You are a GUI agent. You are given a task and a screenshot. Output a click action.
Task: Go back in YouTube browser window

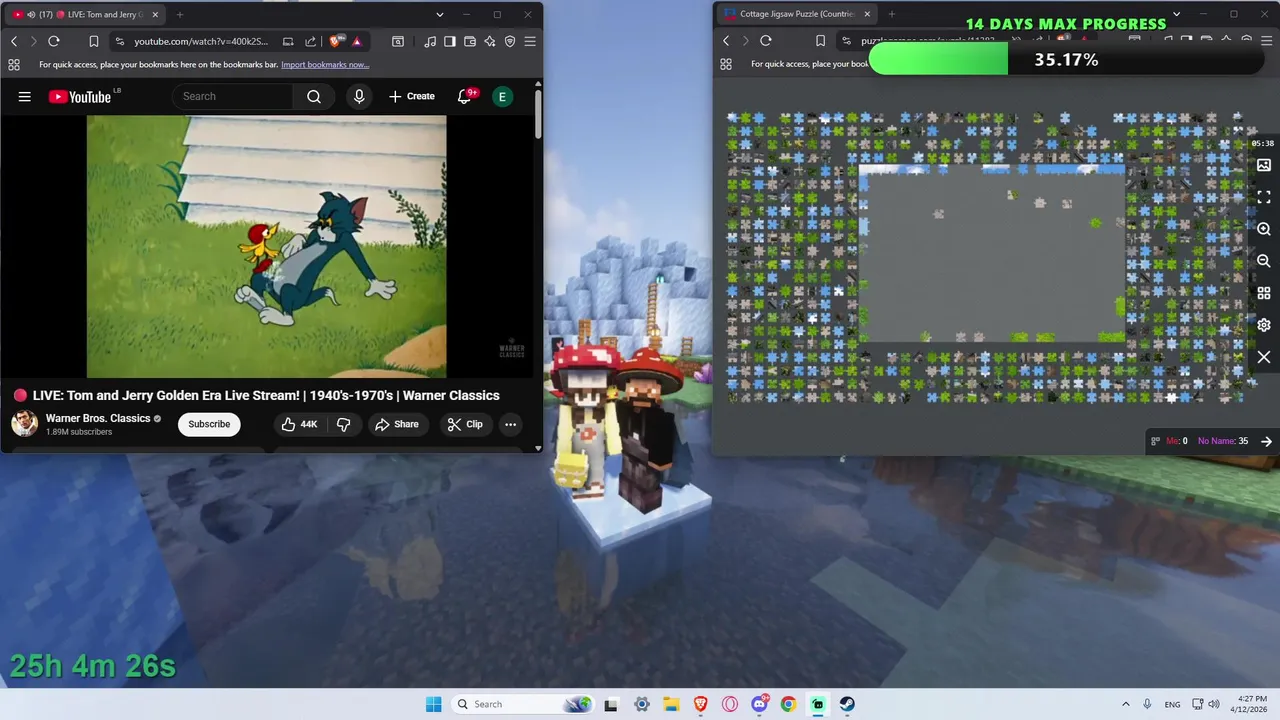click(14, 41)
